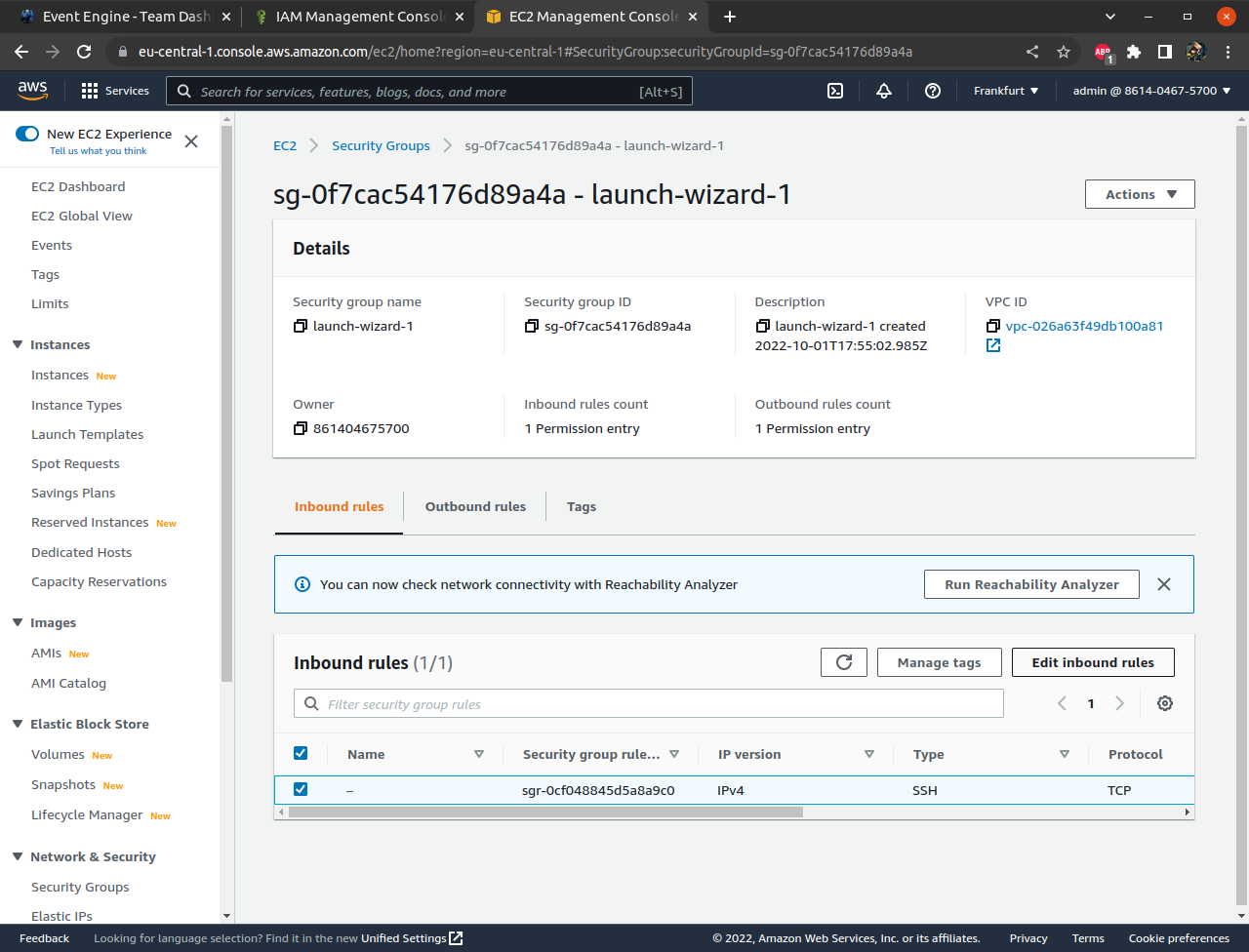Bookmark this page with the star

[1064, 52]
